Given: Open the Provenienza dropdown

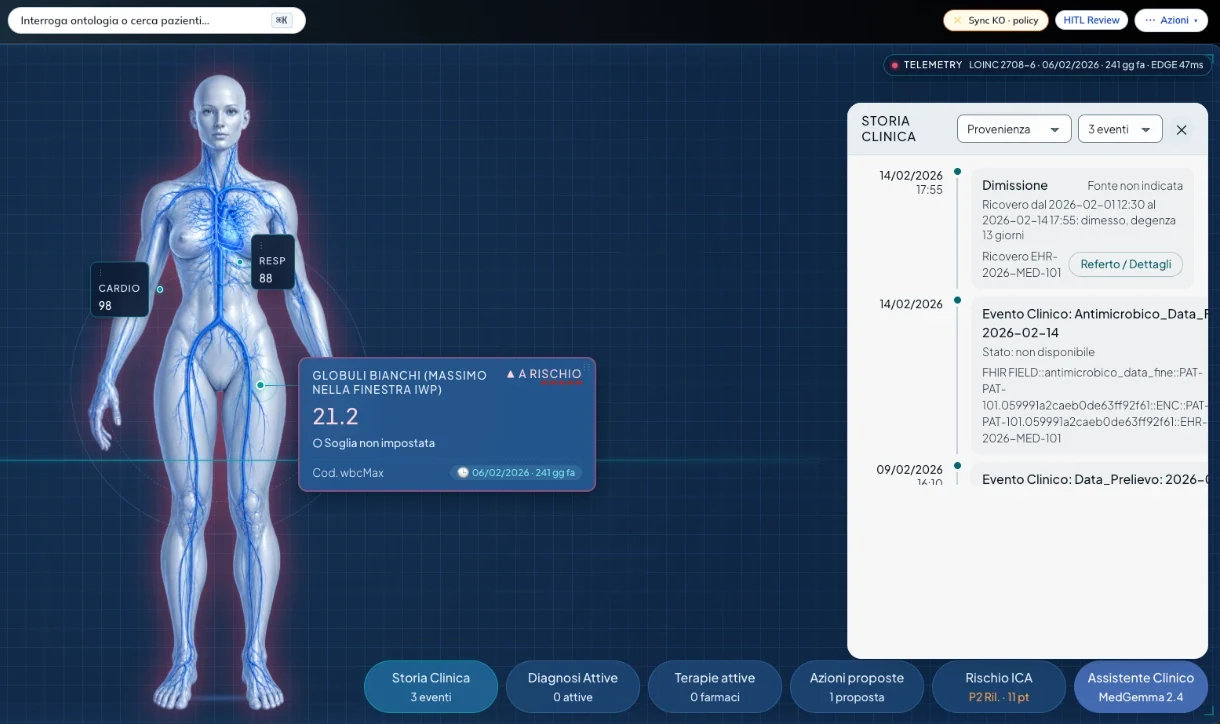Looking at the screenshot, I should (x=1014, y=129).
